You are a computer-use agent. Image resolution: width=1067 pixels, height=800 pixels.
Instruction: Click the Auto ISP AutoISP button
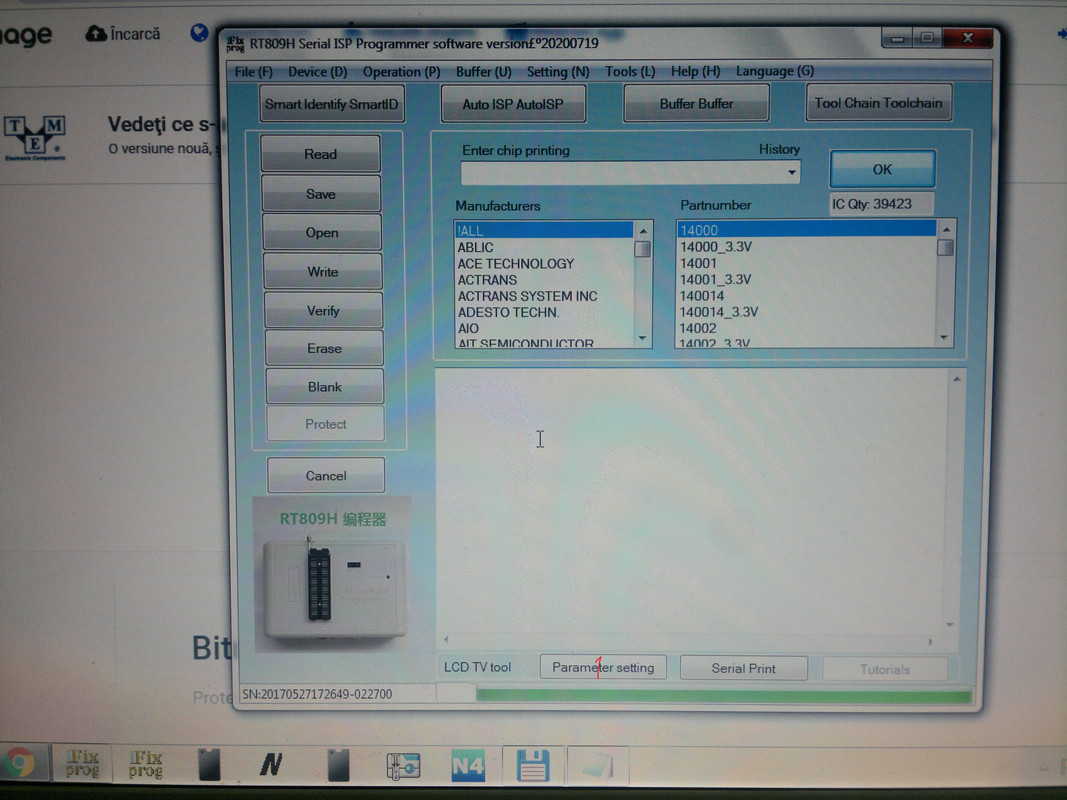click(513, 104)
